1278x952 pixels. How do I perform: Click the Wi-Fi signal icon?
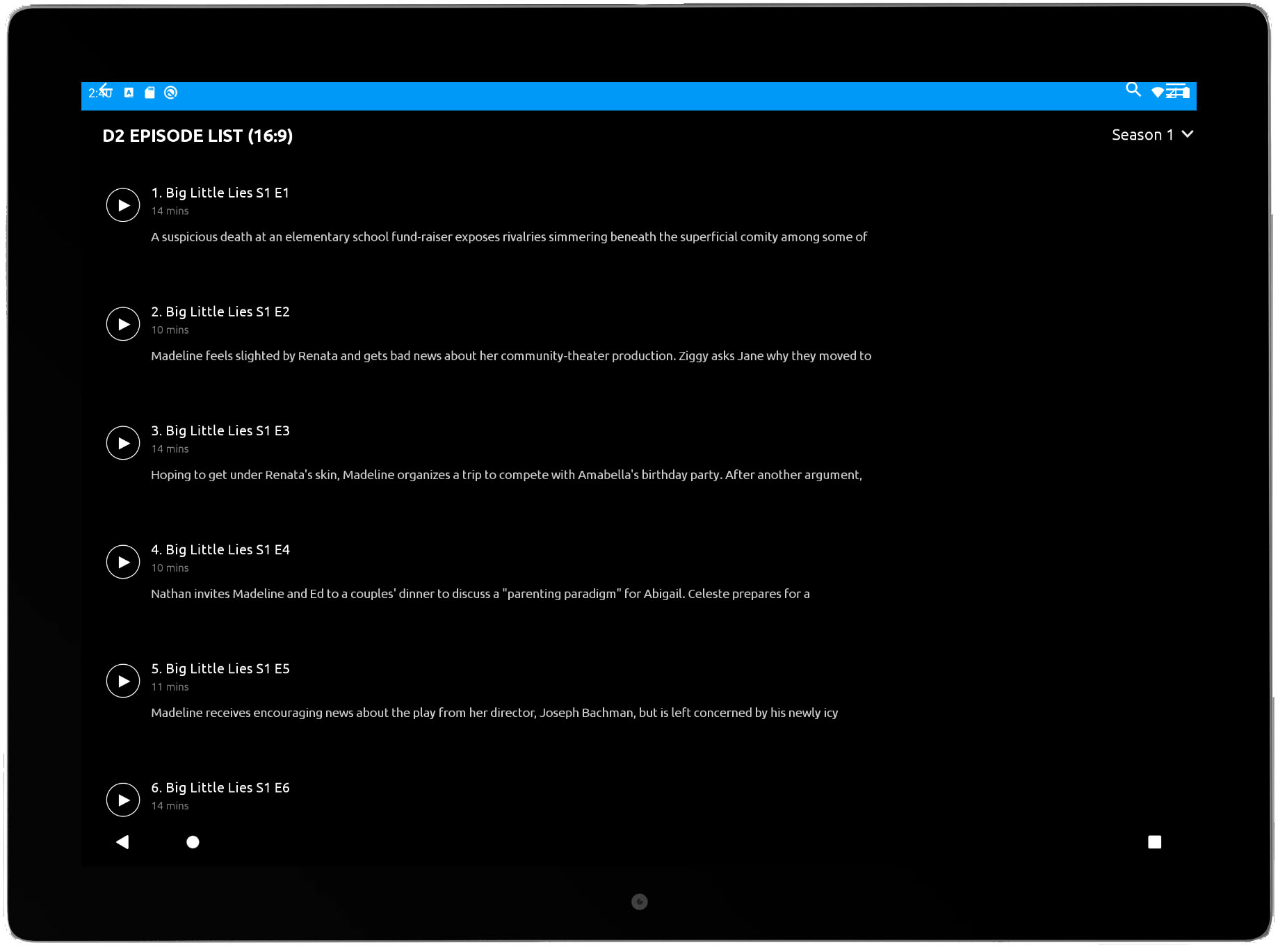point(1158,92)
